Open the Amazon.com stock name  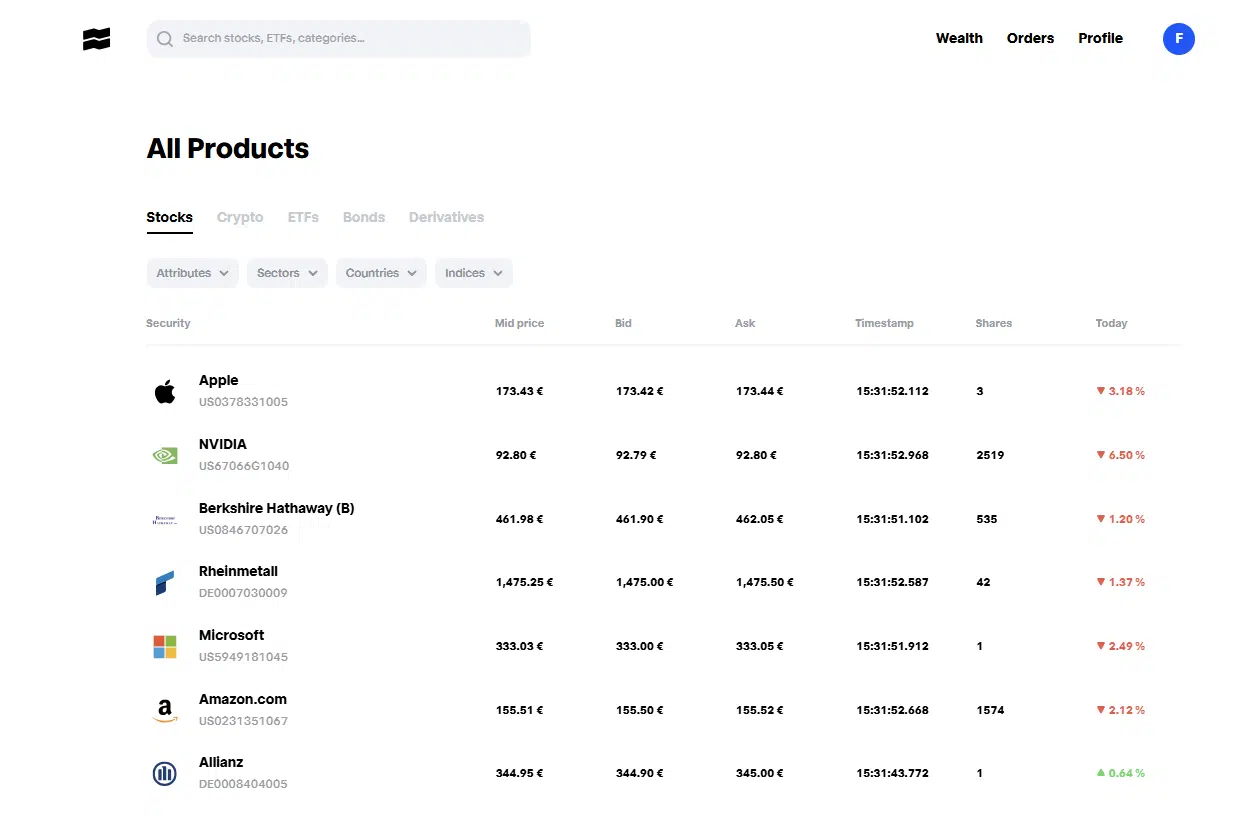click(x=242, y=699)
